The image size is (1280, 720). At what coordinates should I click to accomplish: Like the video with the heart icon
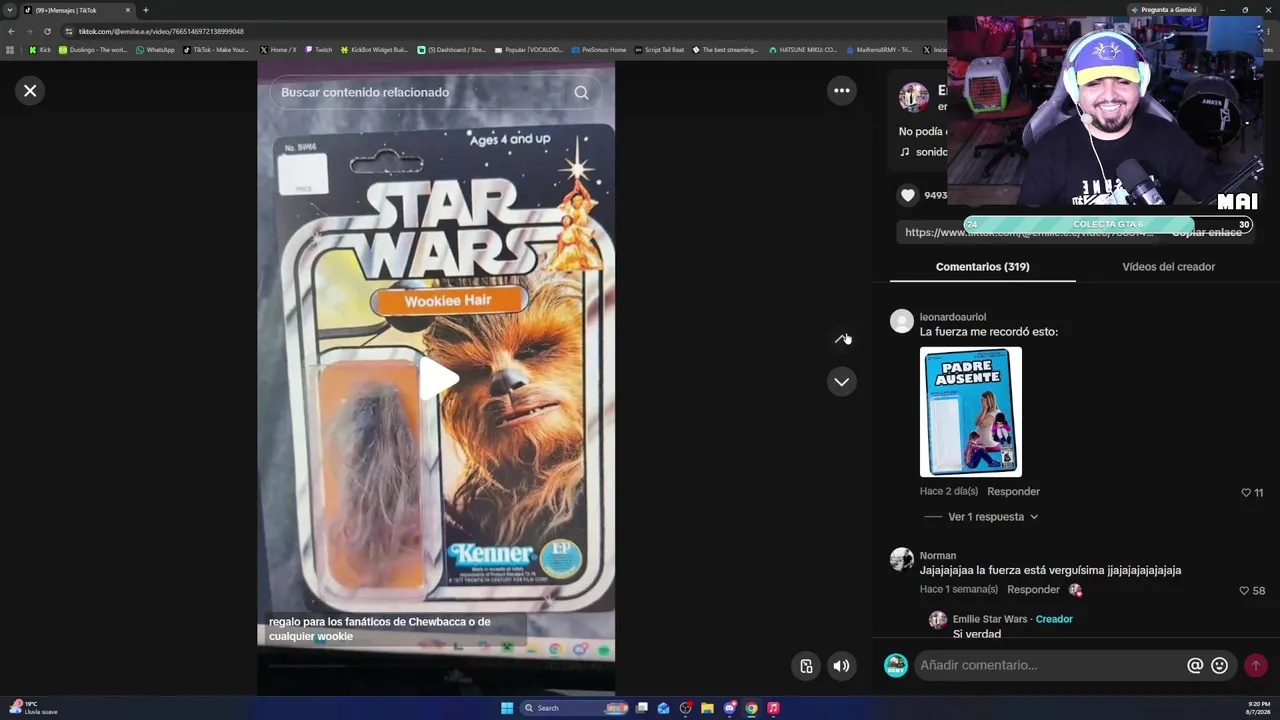tap(908, 196)
